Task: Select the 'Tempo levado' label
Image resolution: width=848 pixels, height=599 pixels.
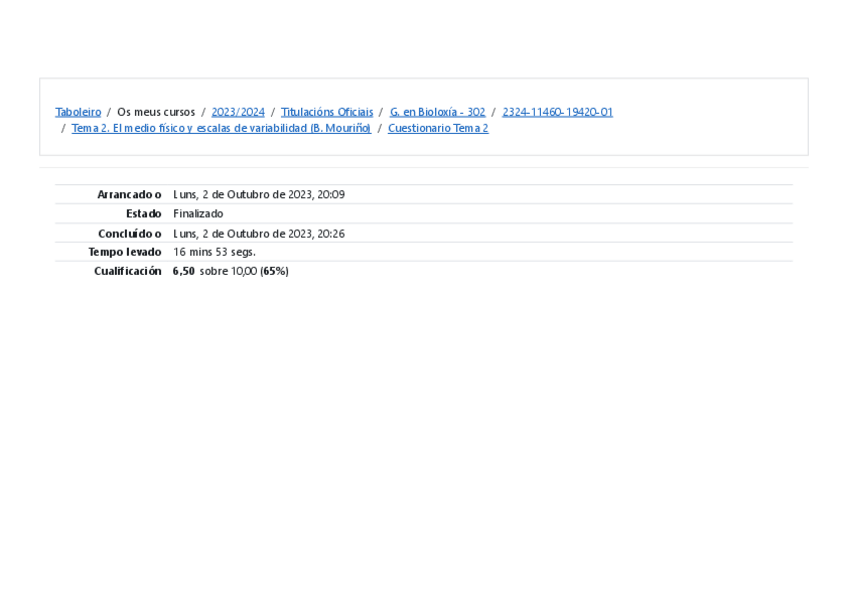Action: pyautogui.click(x=125, y=252)
